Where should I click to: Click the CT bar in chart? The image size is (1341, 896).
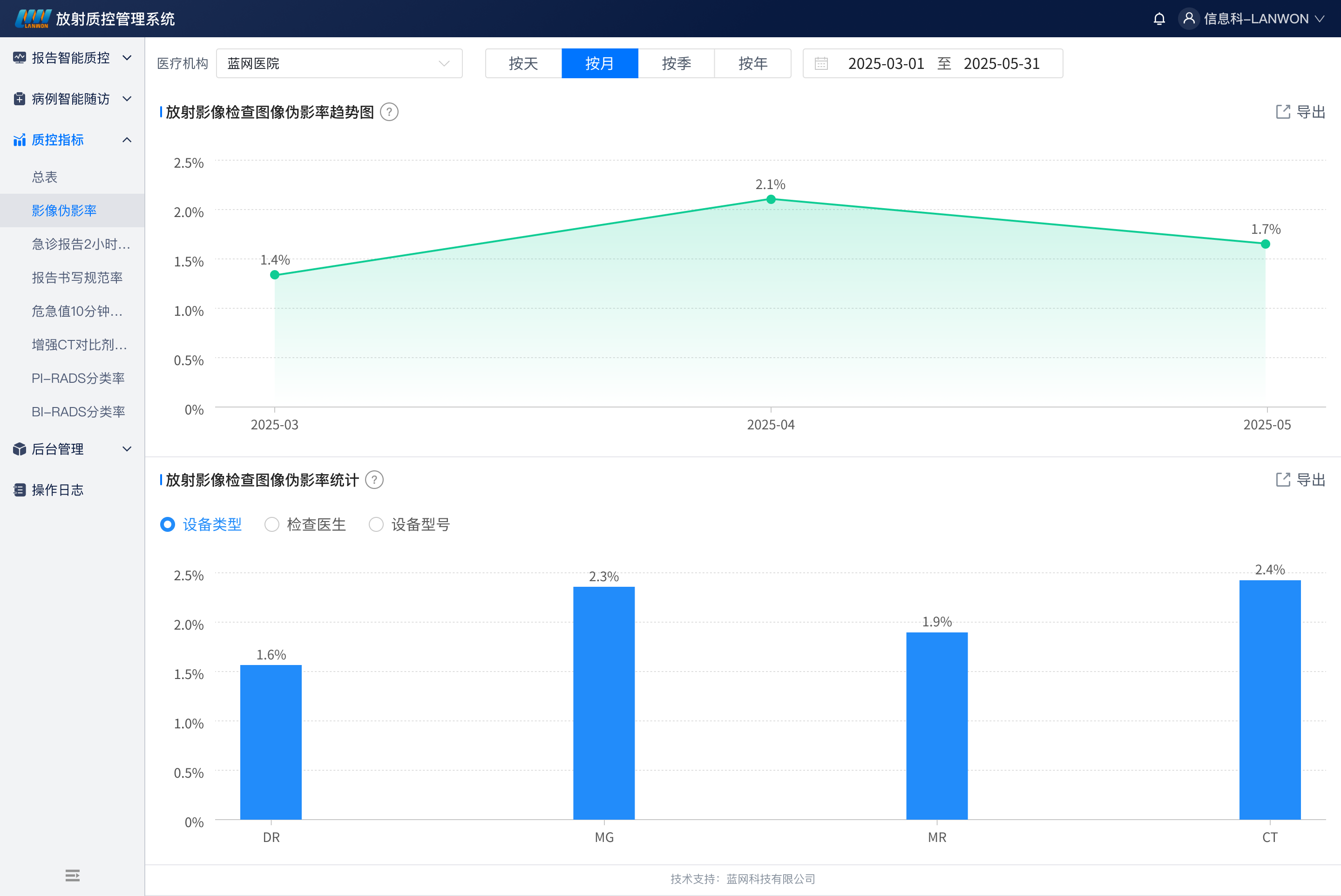tap(1270, 699)
